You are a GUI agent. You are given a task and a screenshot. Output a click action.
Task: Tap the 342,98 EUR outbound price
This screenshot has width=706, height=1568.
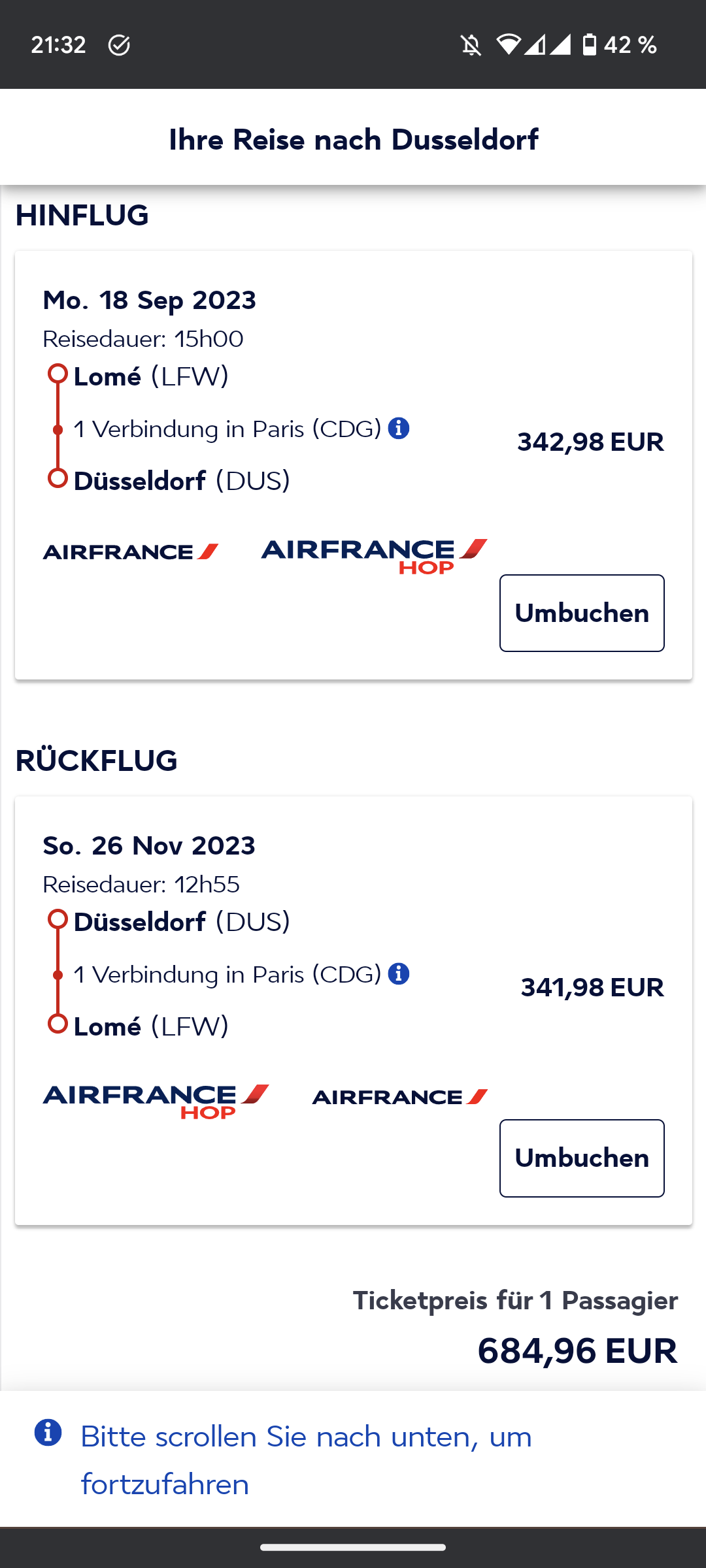[590, 442]
